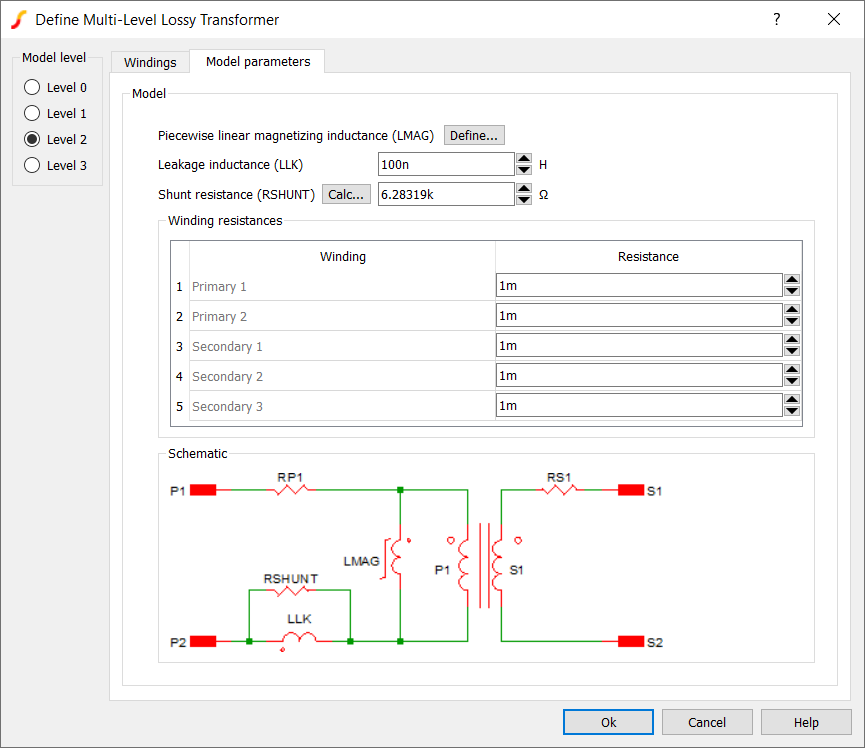Confirm the dialog with Ok

[x=608, y=722]
